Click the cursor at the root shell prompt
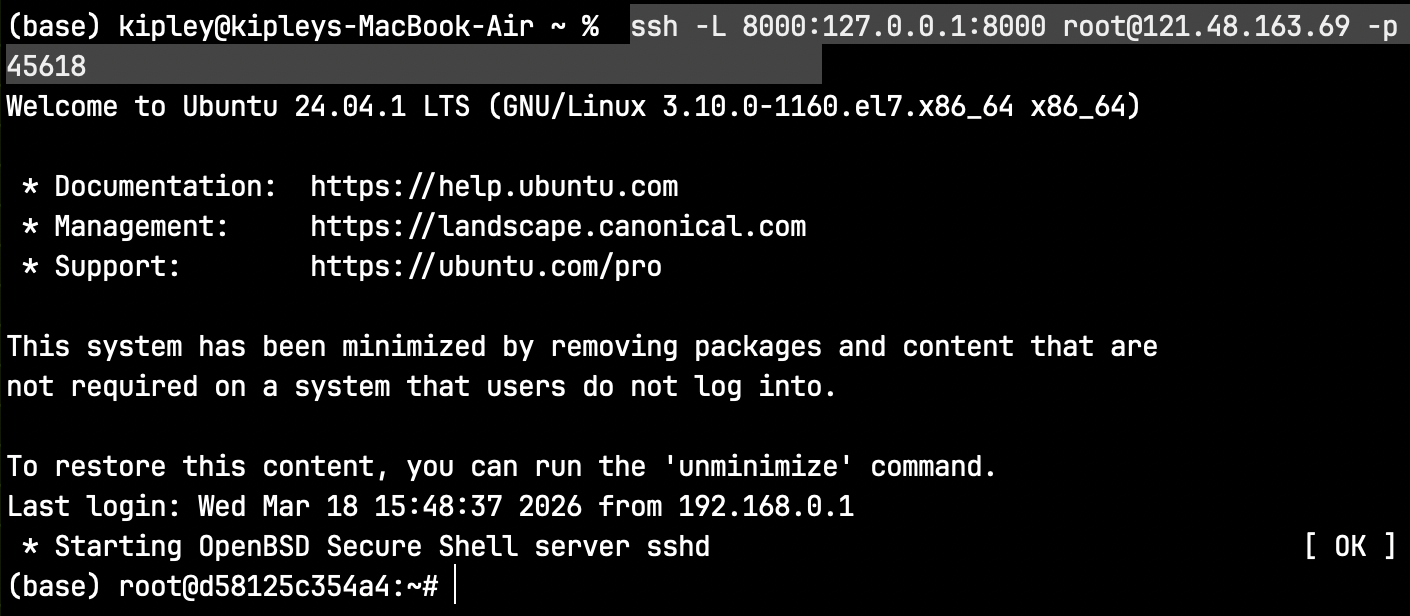 click(x=455, y=586)
